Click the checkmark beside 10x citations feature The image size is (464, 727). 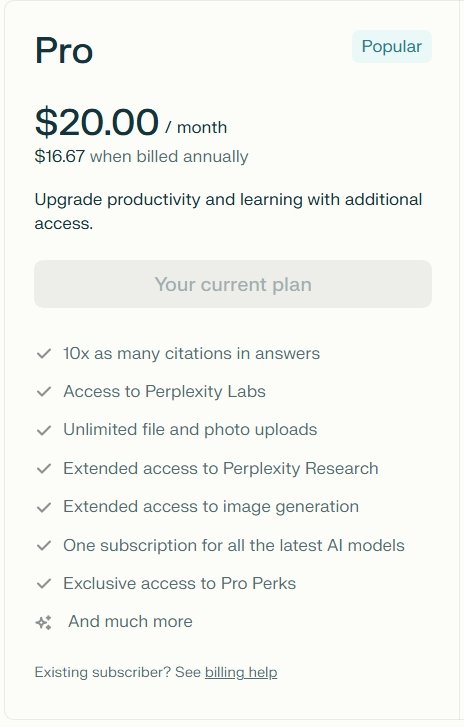coord(44,354)
